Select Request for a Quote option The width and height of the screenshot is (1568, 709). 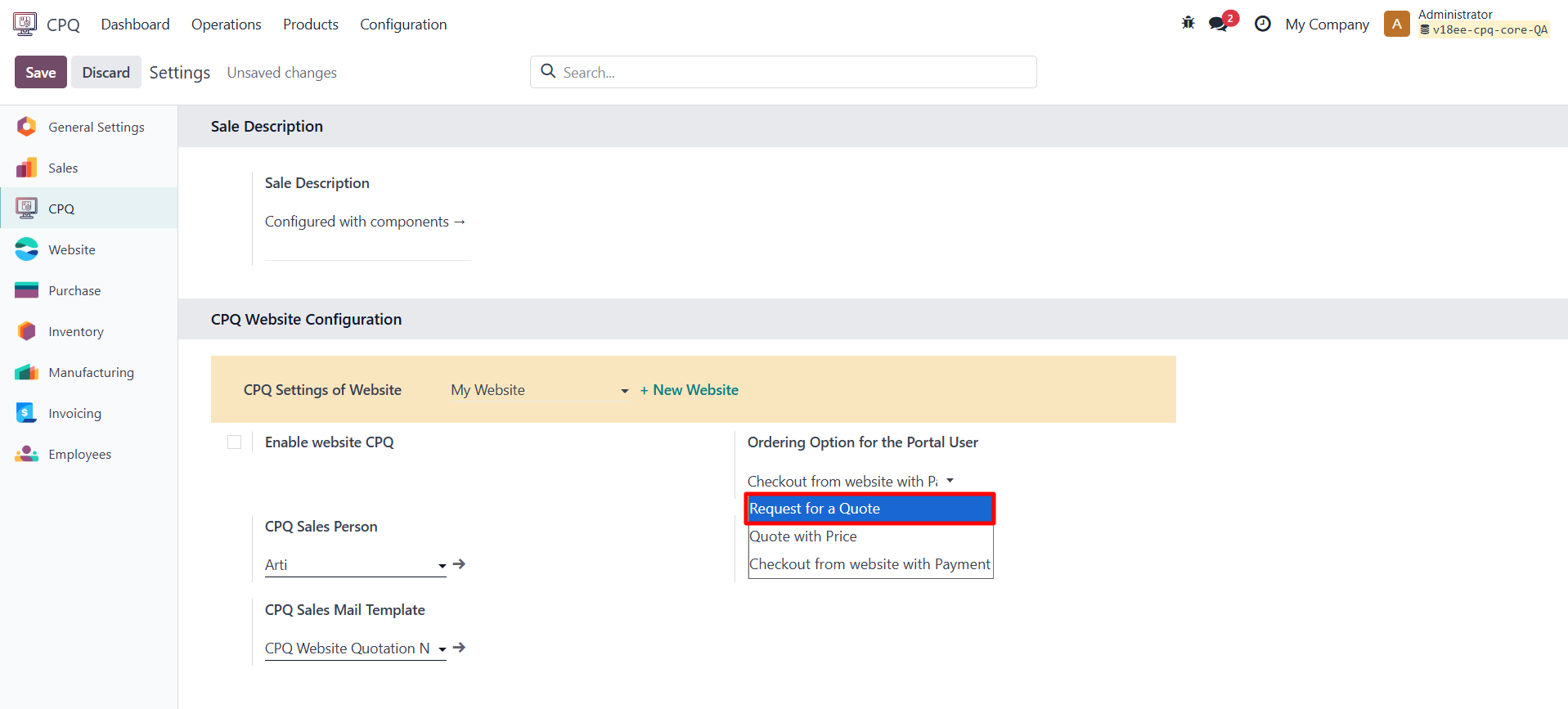click(x=869, y=509)
